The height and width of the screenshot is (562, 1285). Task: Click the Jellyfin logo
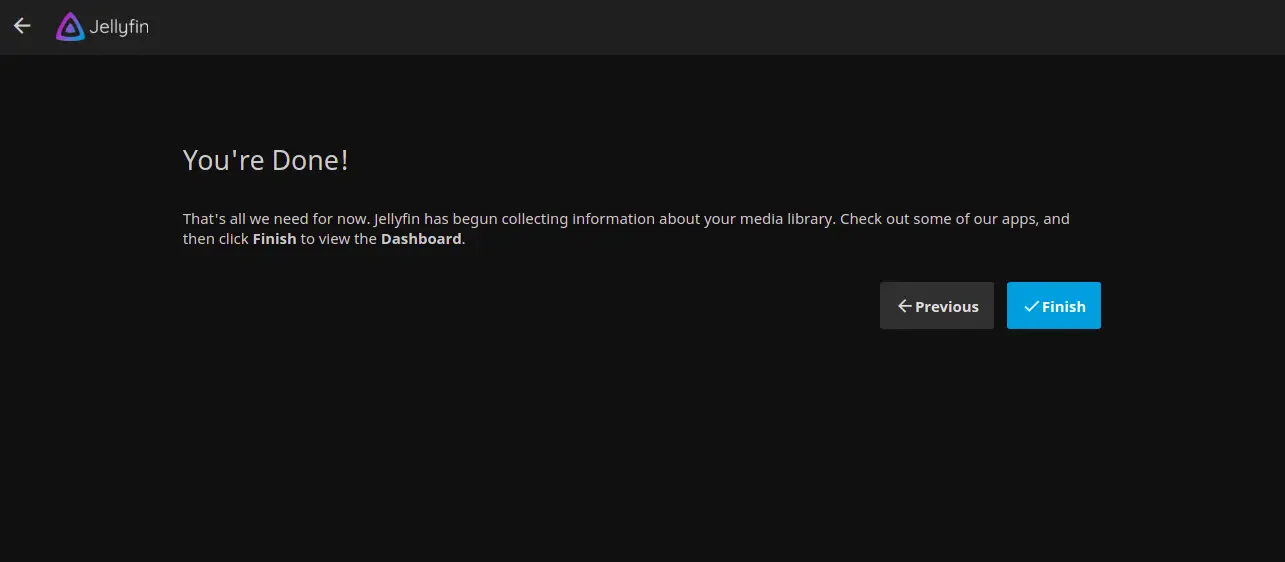tap(103, 27)
